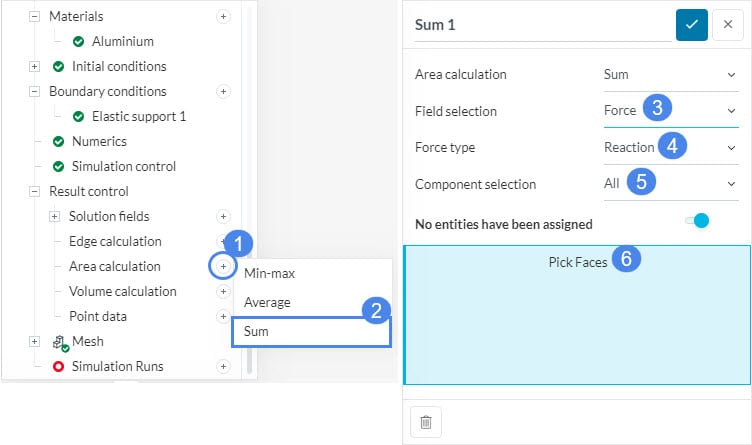Add a new Solution fields entry
Screen dimensions: 752x445
pyautogui.click(x=223, y=216)
